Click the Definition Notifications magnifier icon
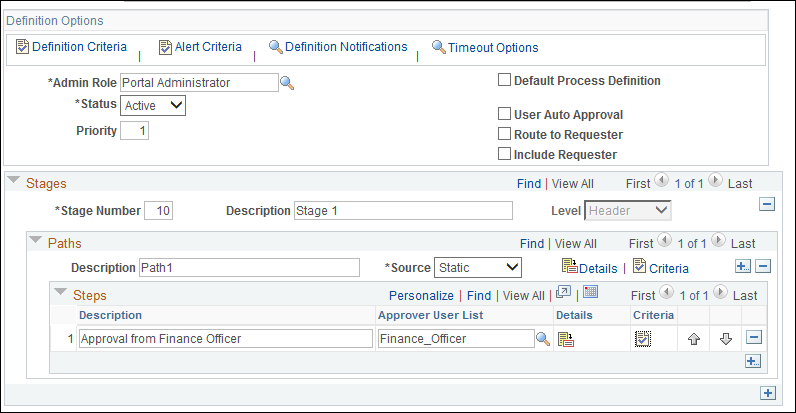This screenshot has height=413, width=796. click(275, 47)
